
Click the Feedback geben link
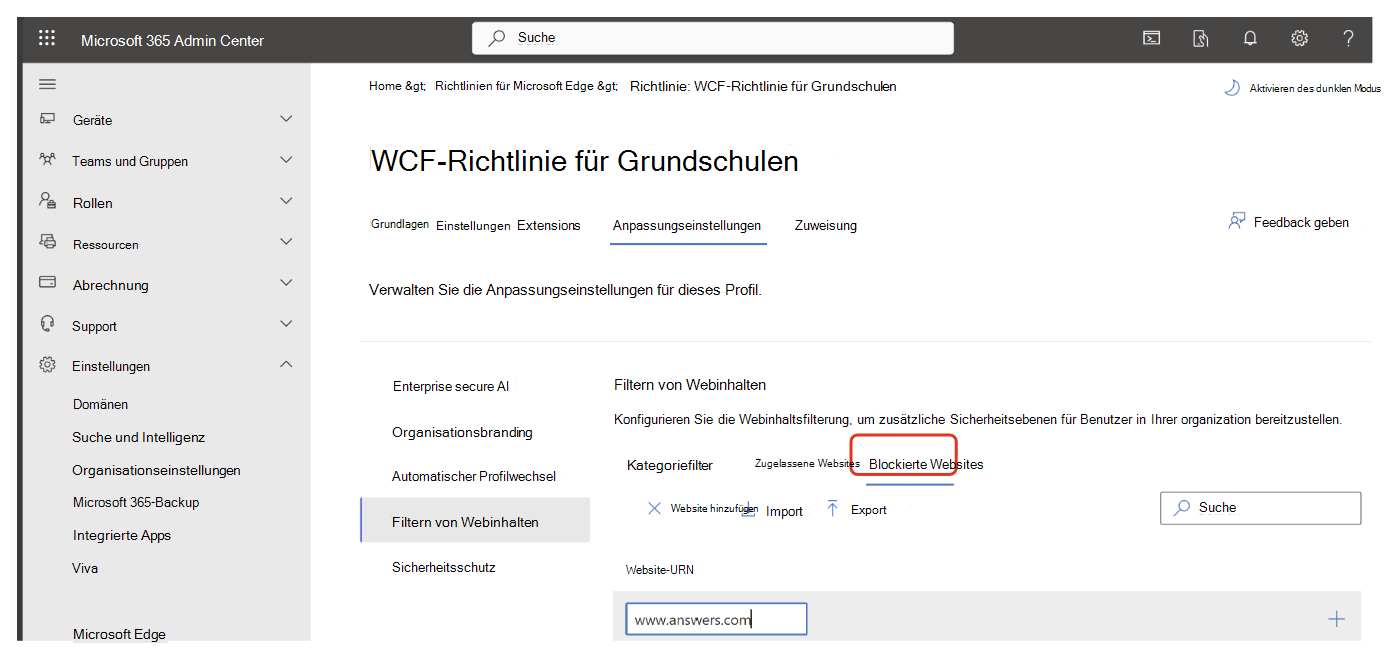(x=1289, y=222)
